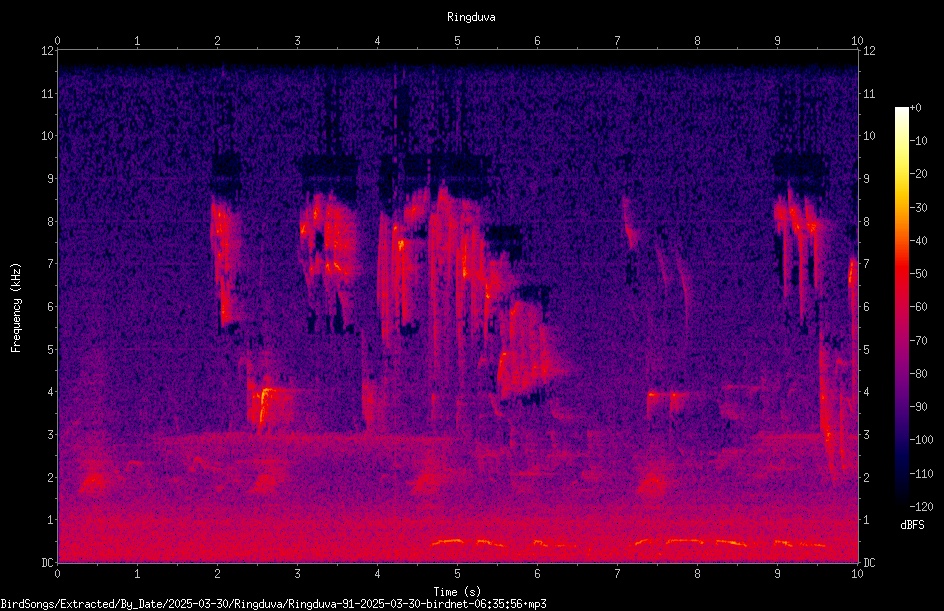
Task: Click the 2 second tick on the top time axis
Action: [217, 41]
